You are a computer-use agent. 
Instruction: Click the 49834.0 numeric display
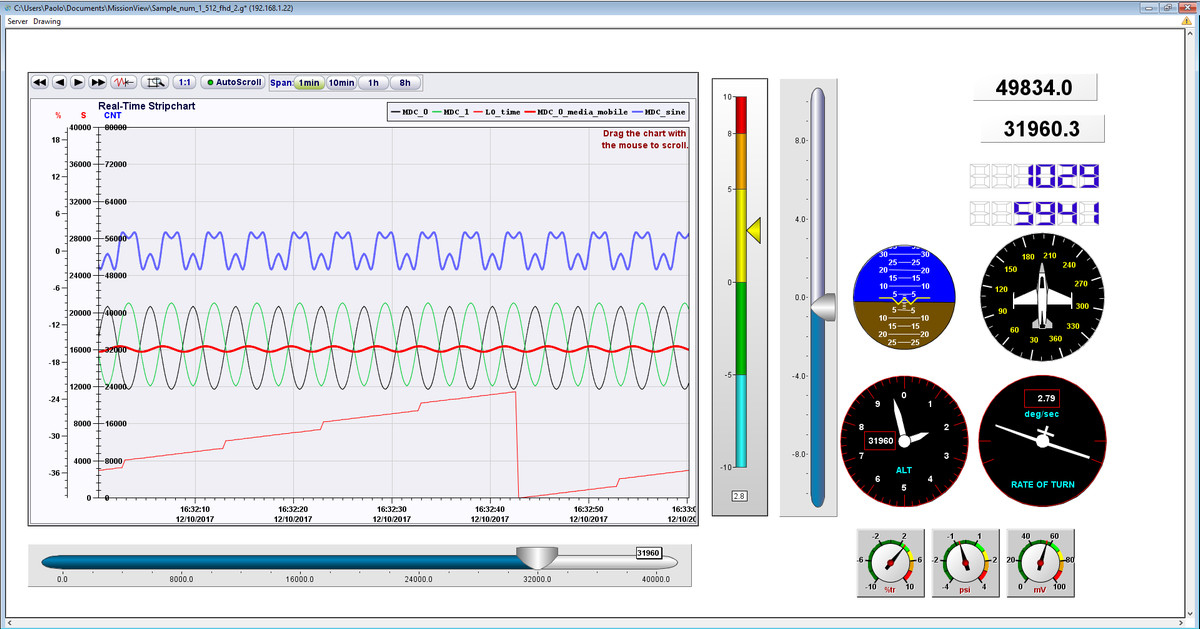tap(1035, 88)
